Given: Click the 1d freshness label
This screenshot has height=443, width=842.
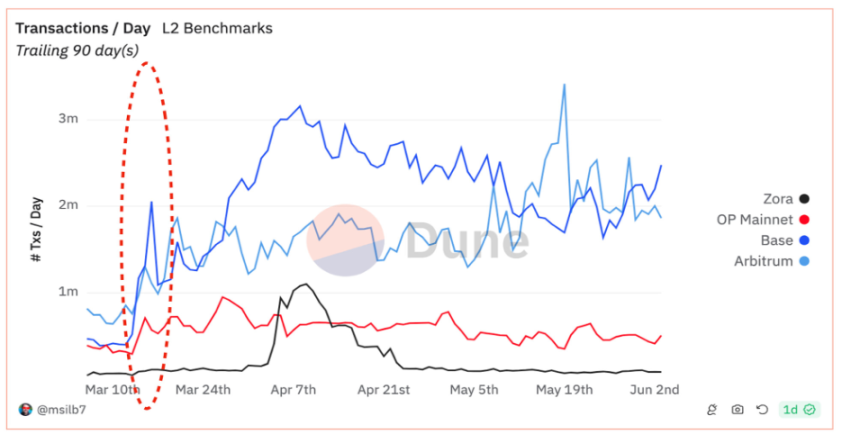Looking at the screenshot, I should point(790,409).
